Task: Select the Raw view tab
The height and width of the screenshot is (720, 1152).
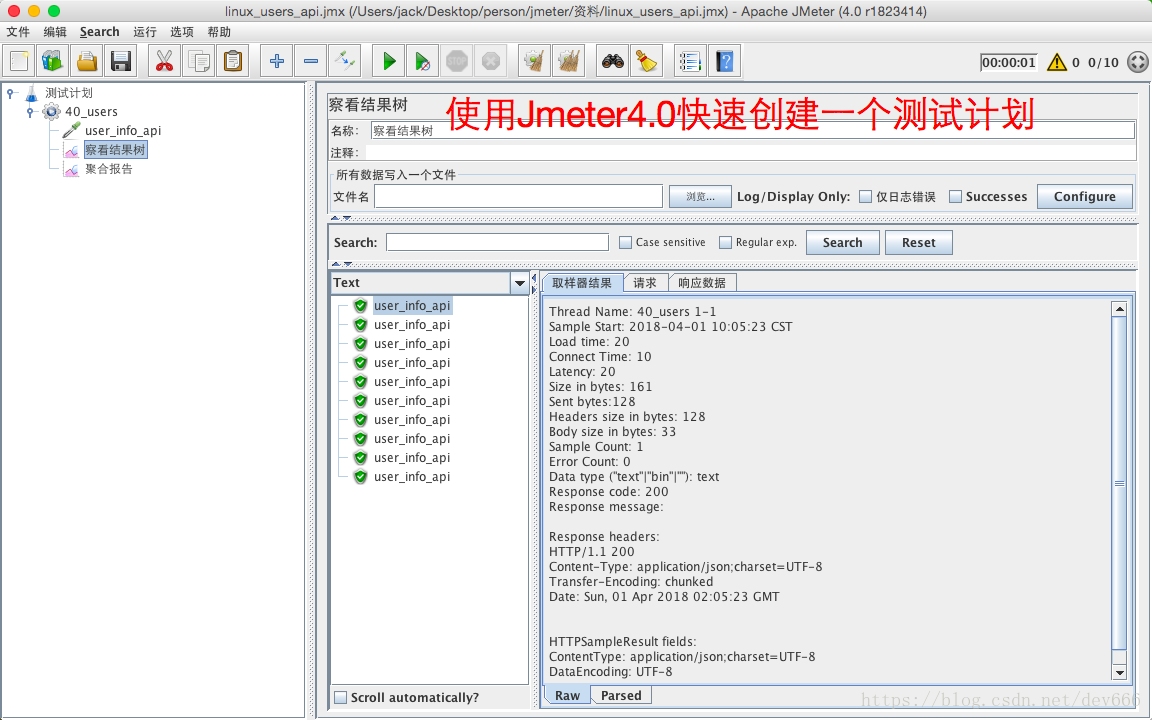Action: (567, 695)
